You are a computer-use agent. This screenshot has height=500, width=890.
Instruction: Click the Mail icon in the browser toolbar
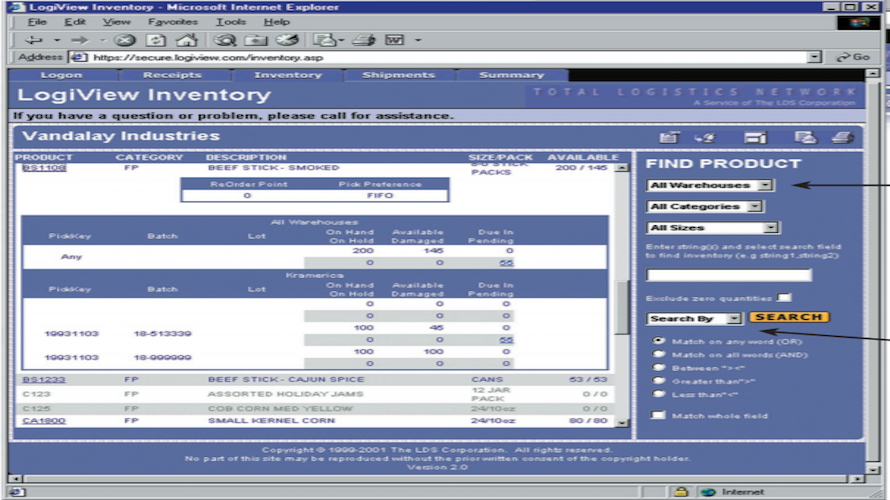pos(324,40)
